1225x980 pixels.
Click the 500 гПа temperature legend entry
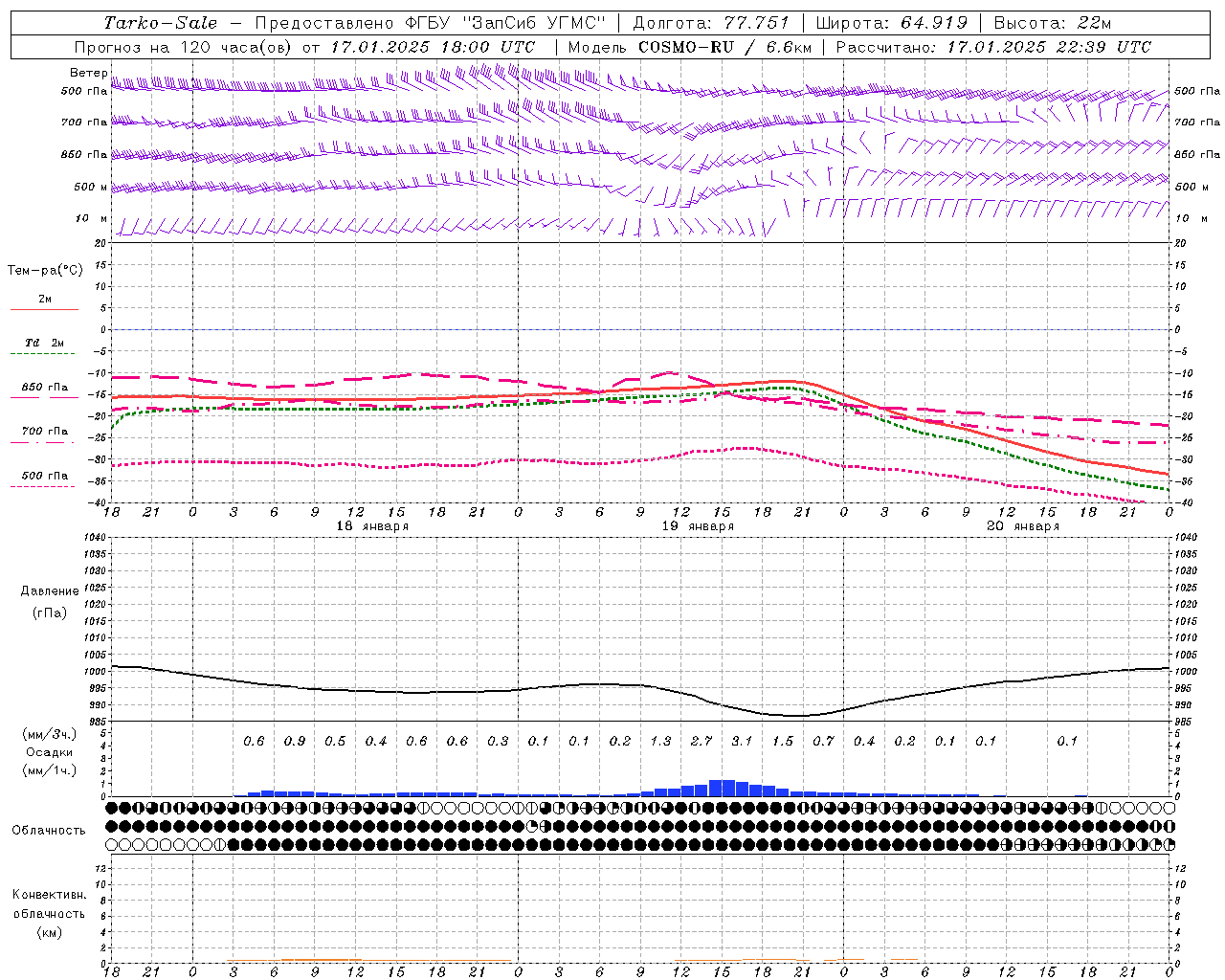tap(45, 476)
